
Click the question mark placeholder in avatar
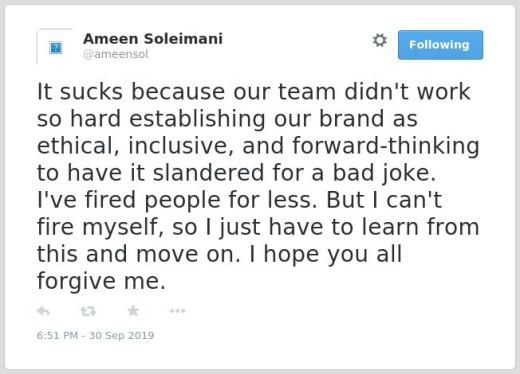[x=56, y=47]
